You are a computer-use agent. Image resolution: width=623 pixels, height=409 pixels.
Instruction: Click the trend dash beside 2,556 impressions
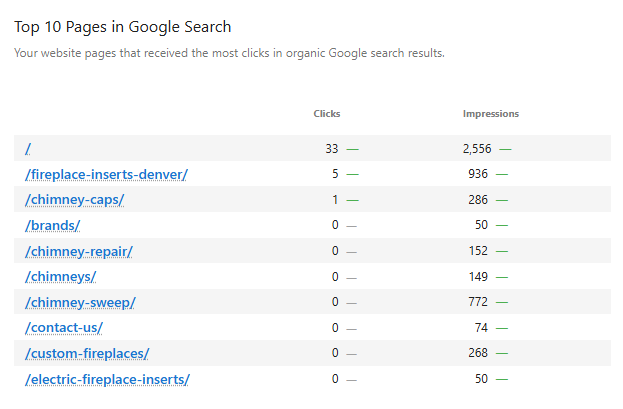pos(505,149)
